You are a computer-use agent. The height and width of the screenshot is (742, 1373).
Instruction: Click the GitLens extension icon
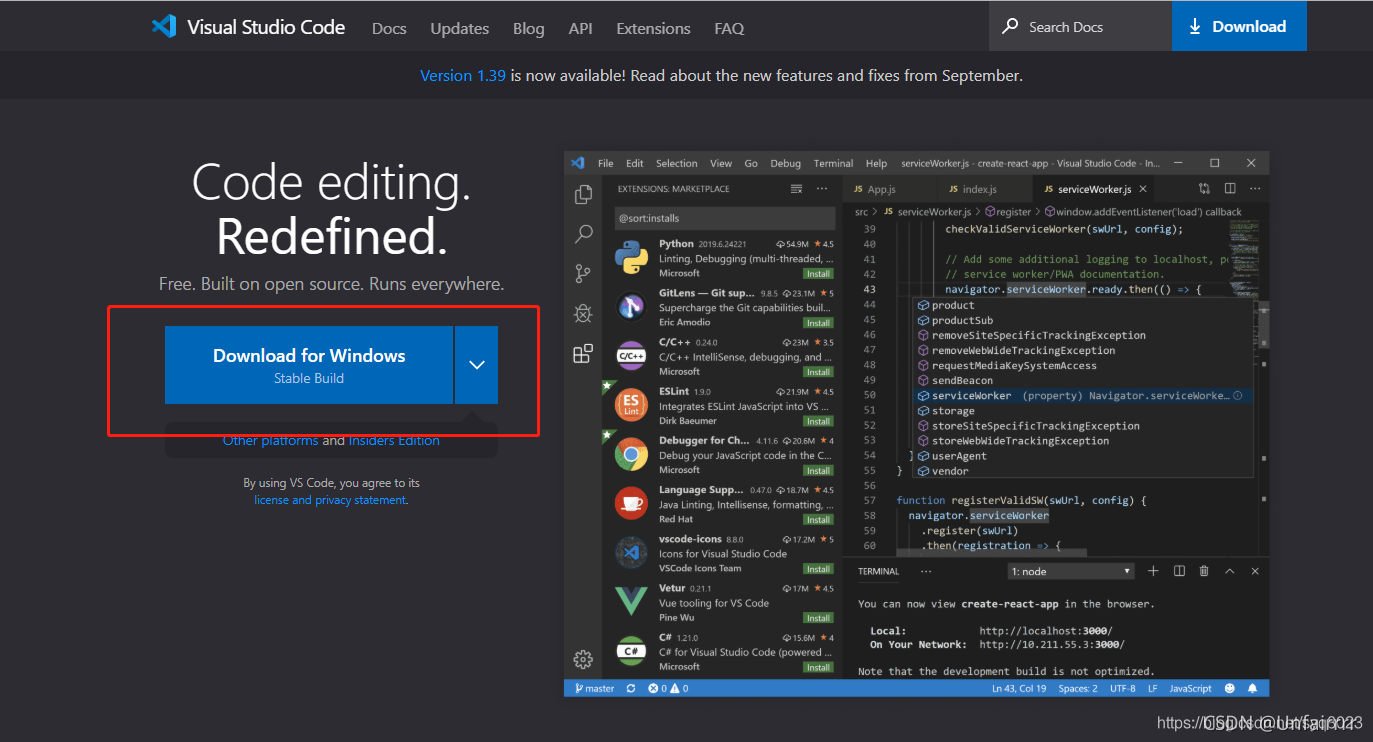631,307
